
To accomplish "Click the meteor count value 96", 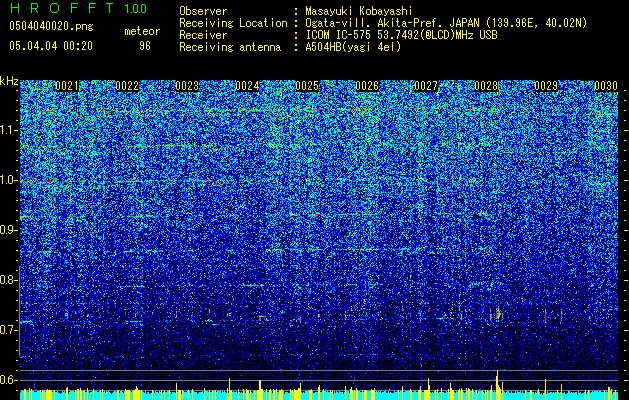I will [145, 46].
